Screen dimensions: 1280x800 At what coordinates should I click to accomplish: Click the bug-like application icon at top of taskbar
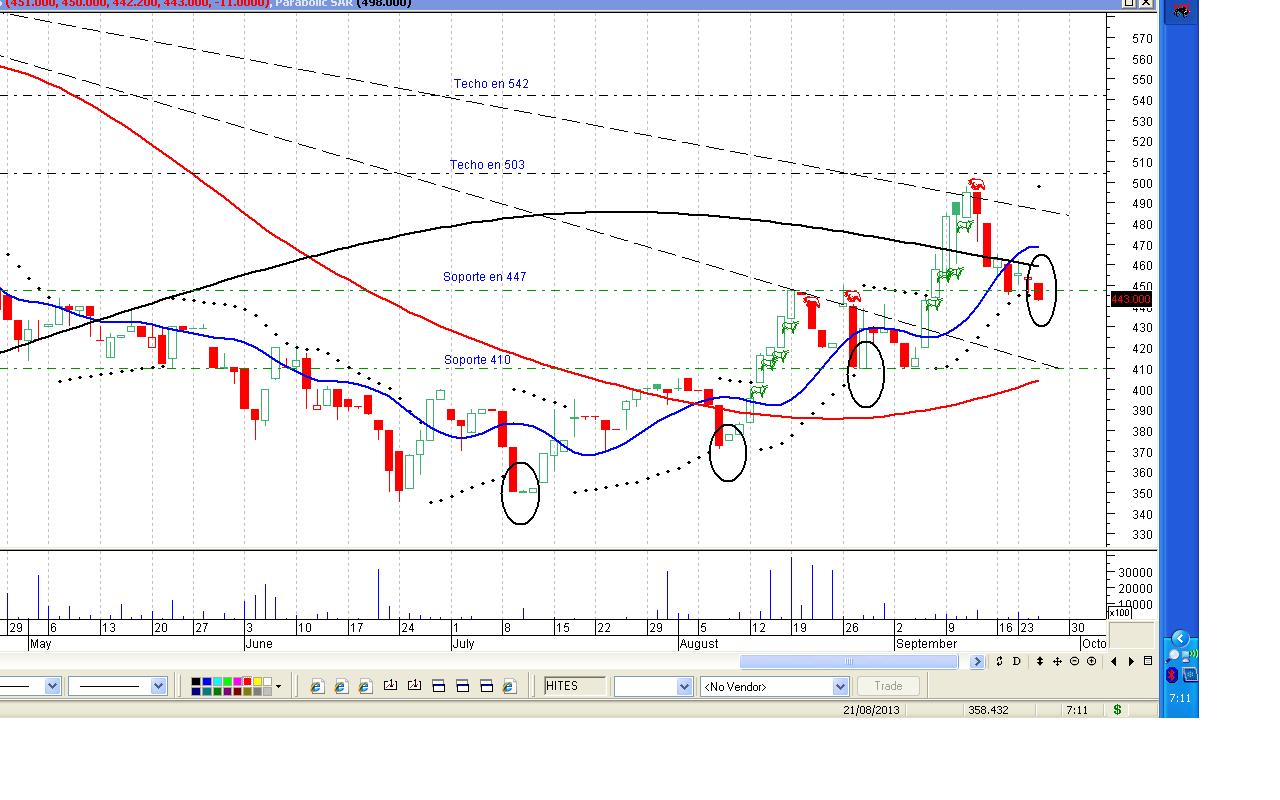pyautogui.click(x=1181, y=12)
